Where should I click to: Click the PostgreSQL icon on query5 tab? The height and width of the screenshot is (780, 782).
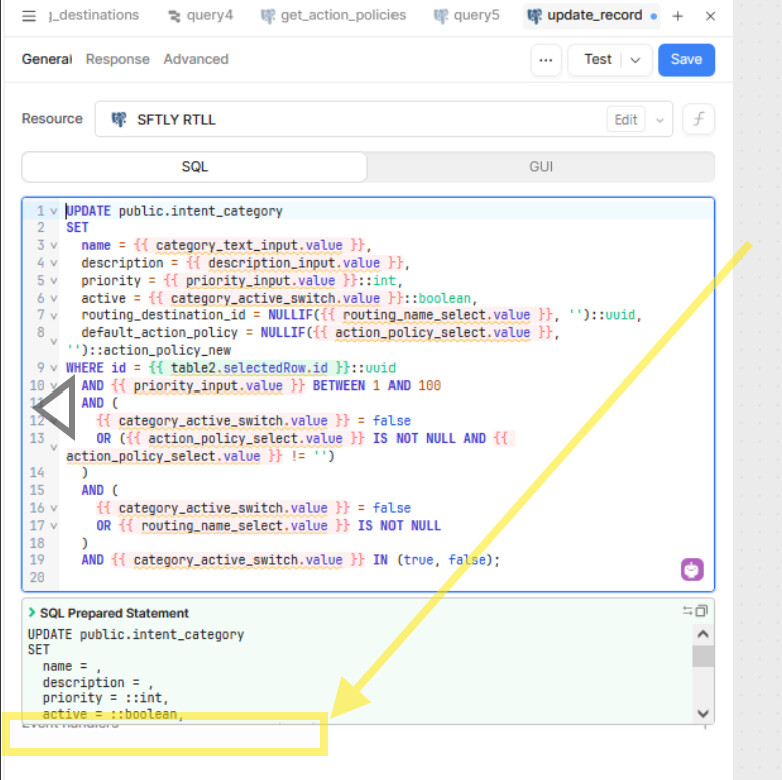click(441, 16)
